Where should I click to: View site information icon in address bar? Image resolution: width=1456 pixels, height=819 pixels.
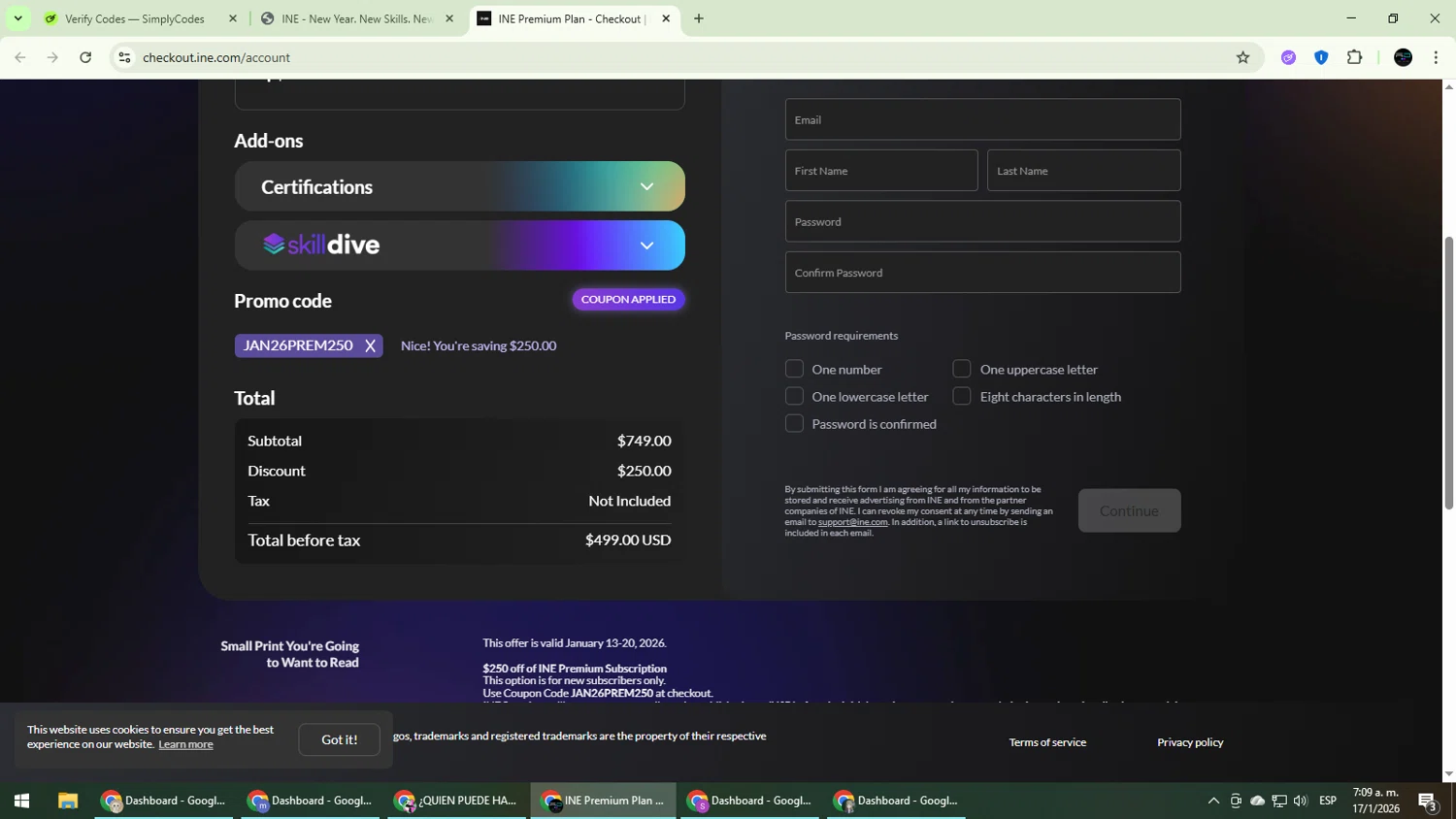(x=124, y=57)
